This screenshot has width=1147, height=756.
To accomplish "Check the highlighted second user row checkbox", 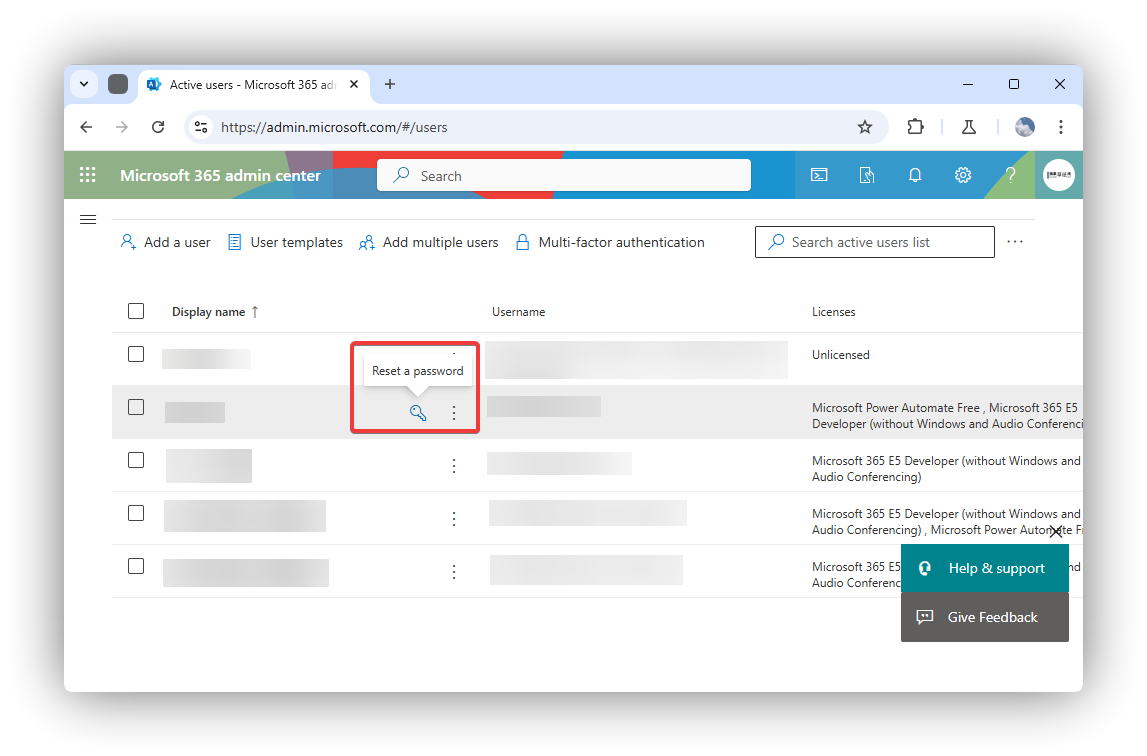I will (136, 407).
